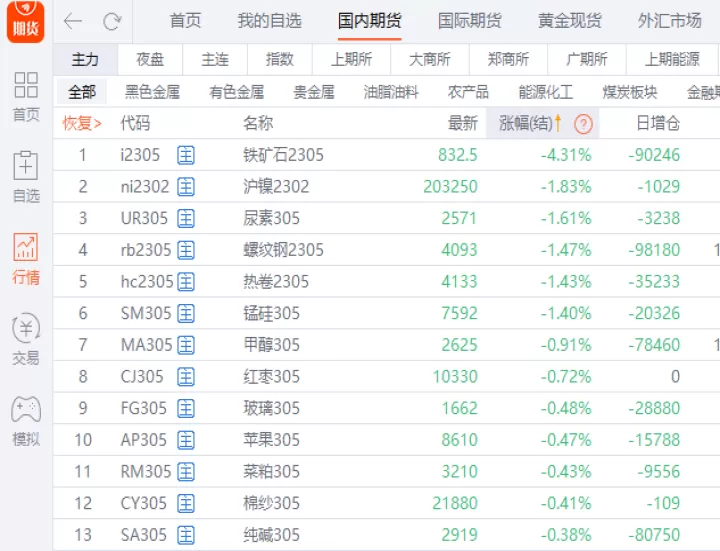Click the 主 badge icon for CY305
The height and width of the screenshot is (551, 720).
[x=186, y=504]
